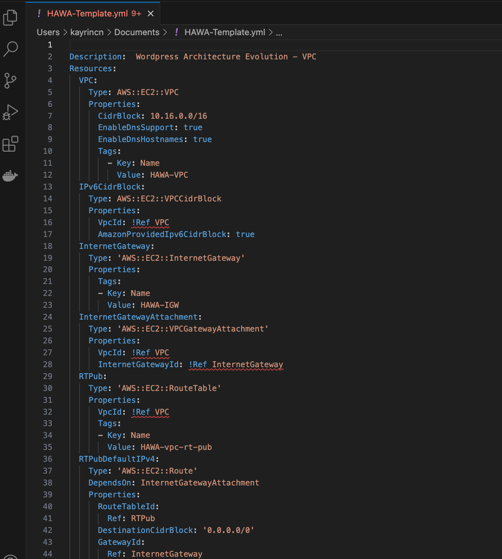The height and width of the screenshot is (559, 502).
Task: Click line number 13 in gutter
Action: click(x=47, y=187)
